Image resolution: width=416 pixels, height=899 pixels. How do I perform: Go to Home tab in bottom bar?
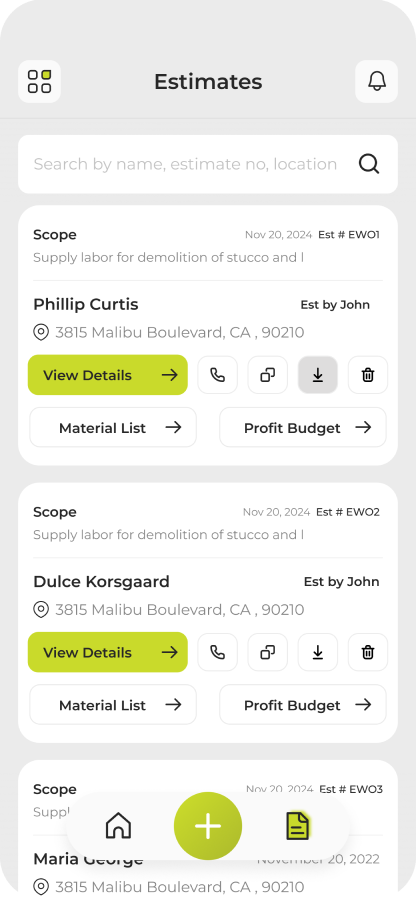[x=119, y=826]
